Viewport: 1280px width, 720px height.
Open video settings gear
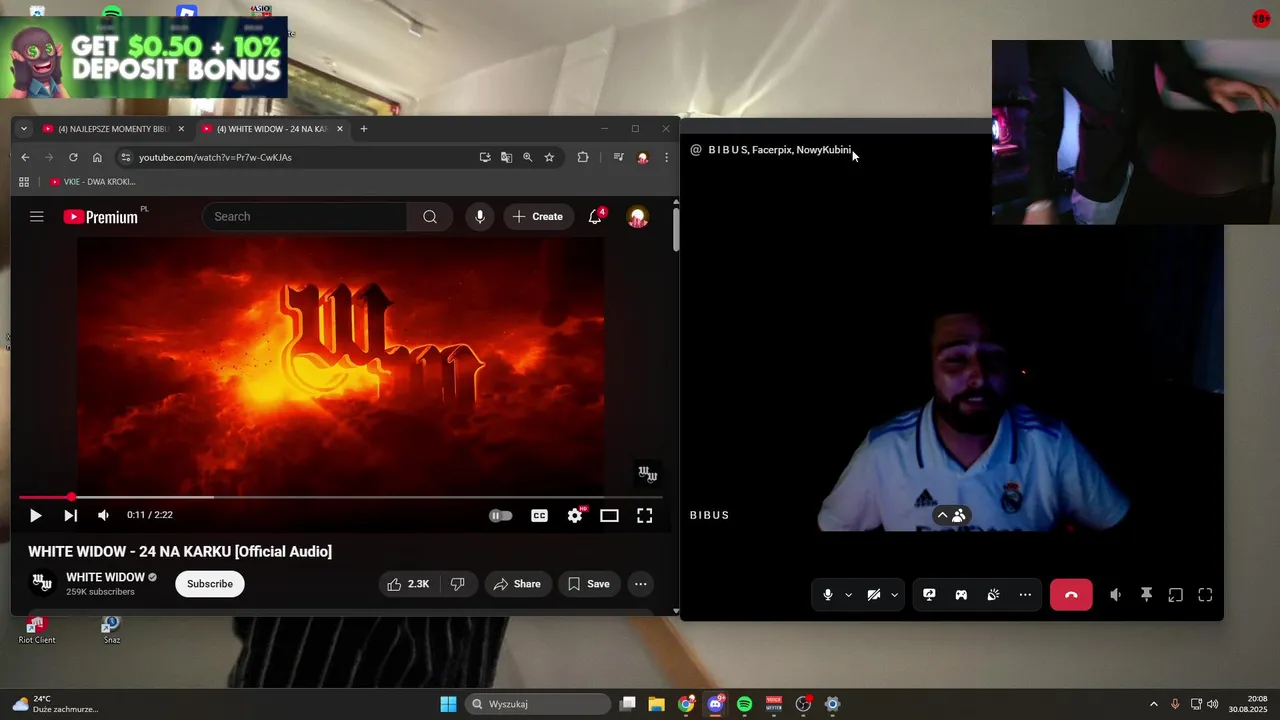[x=575, y=515]
